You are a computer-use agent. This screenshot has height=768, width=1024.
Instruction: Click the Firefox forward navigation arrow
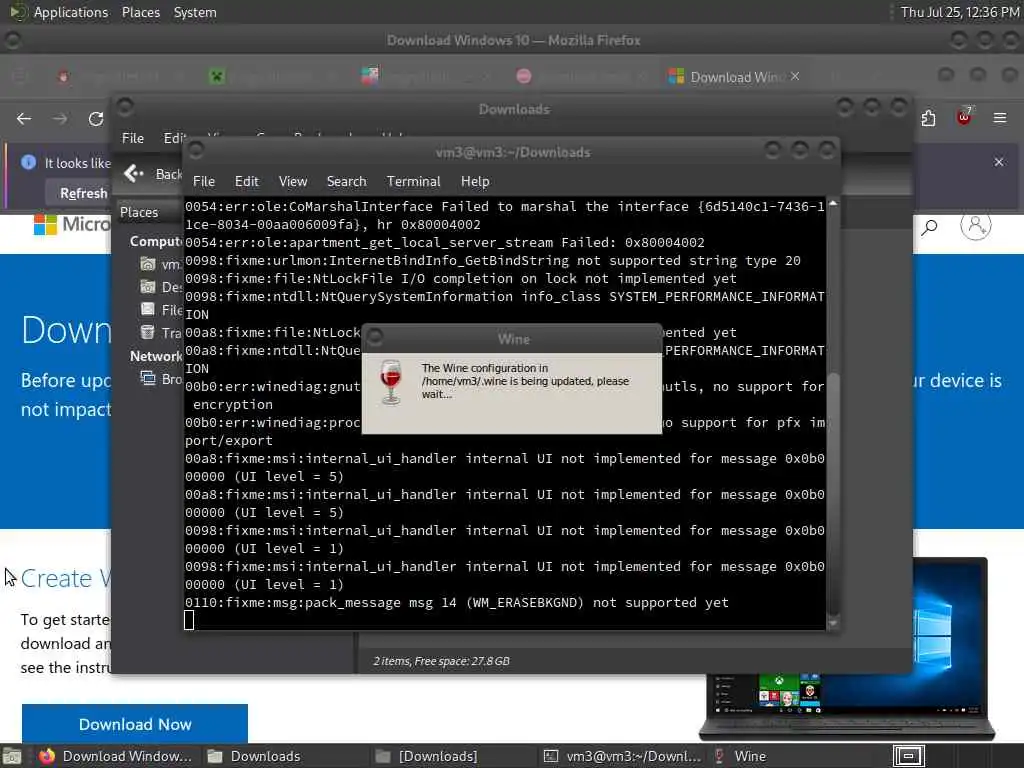59,118
